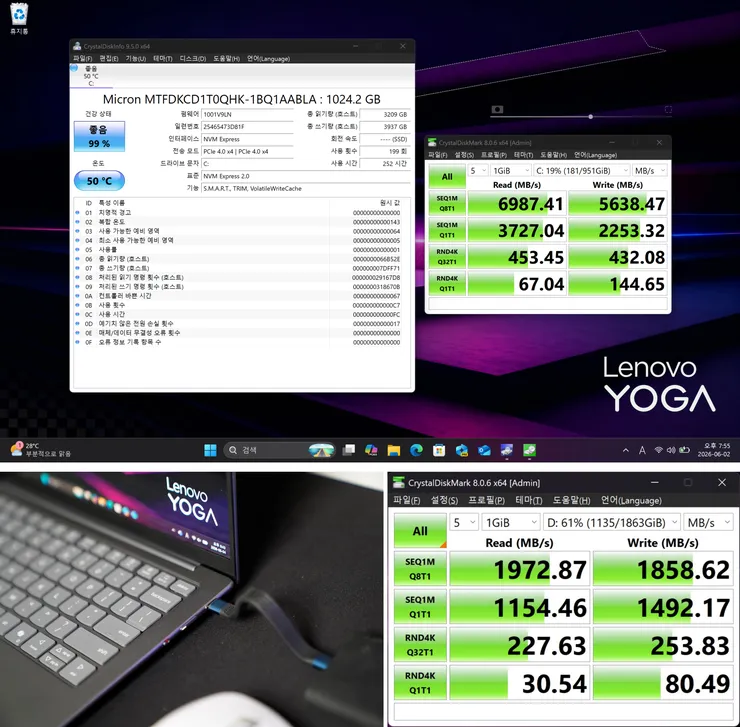
Task: Click status dot of SMART row 0F
Action: tap(77, 342)
